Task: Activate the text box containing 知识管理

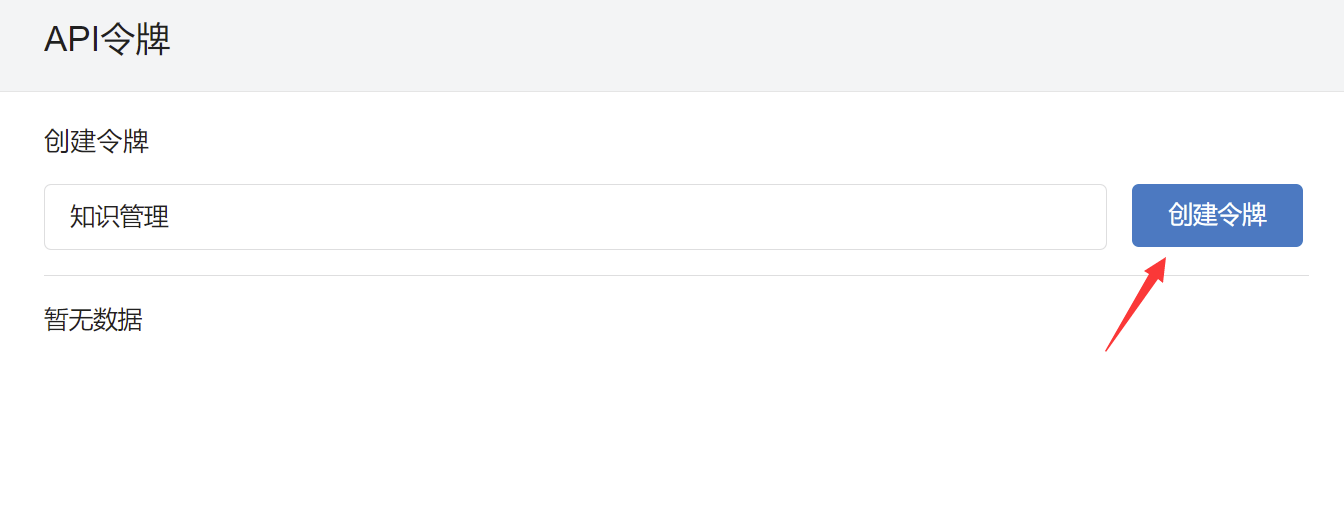Action: tap(575, 217)
